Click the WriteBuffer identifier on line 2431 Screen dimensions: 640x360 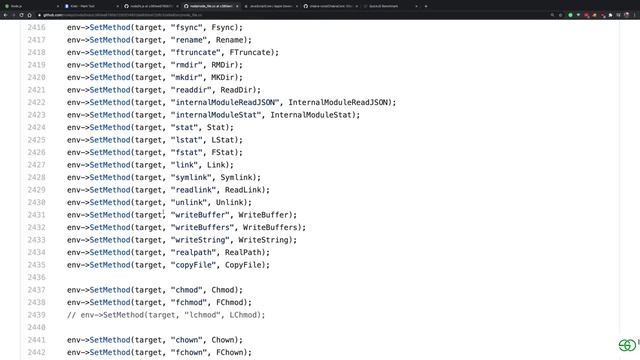coord(263,215)
